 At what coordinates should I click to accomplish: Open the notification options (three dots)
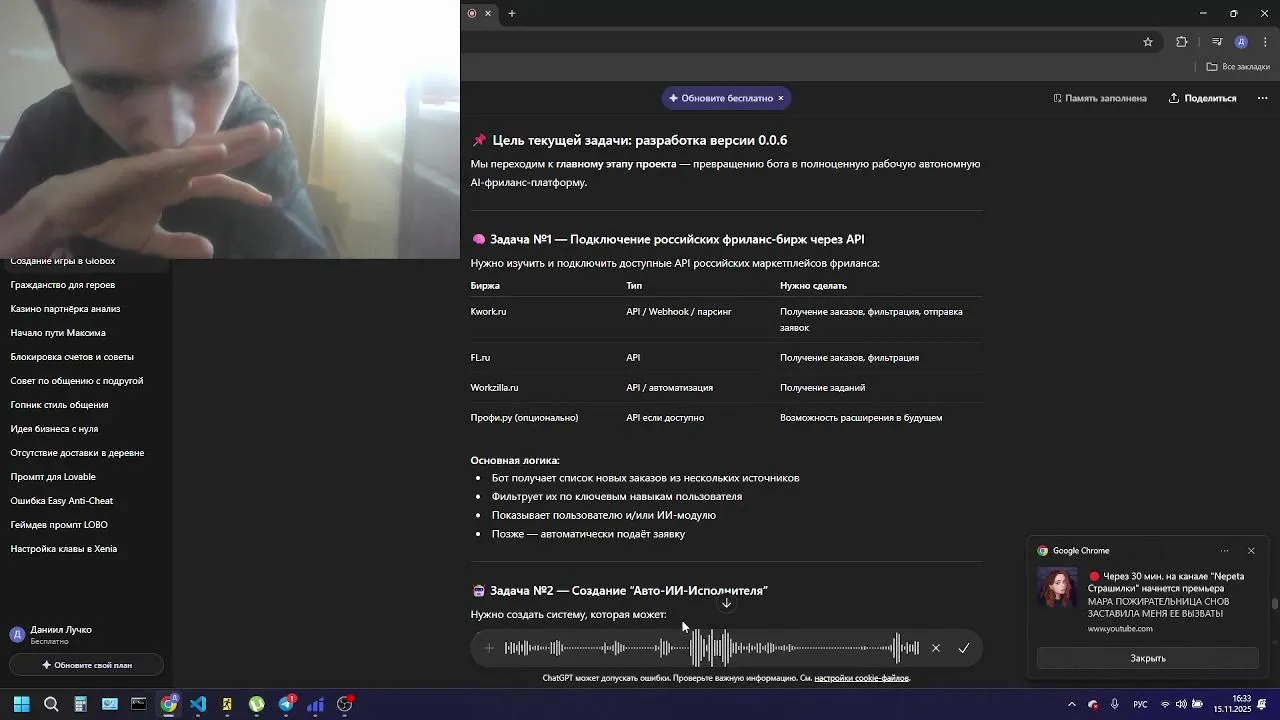(1224, 551)
